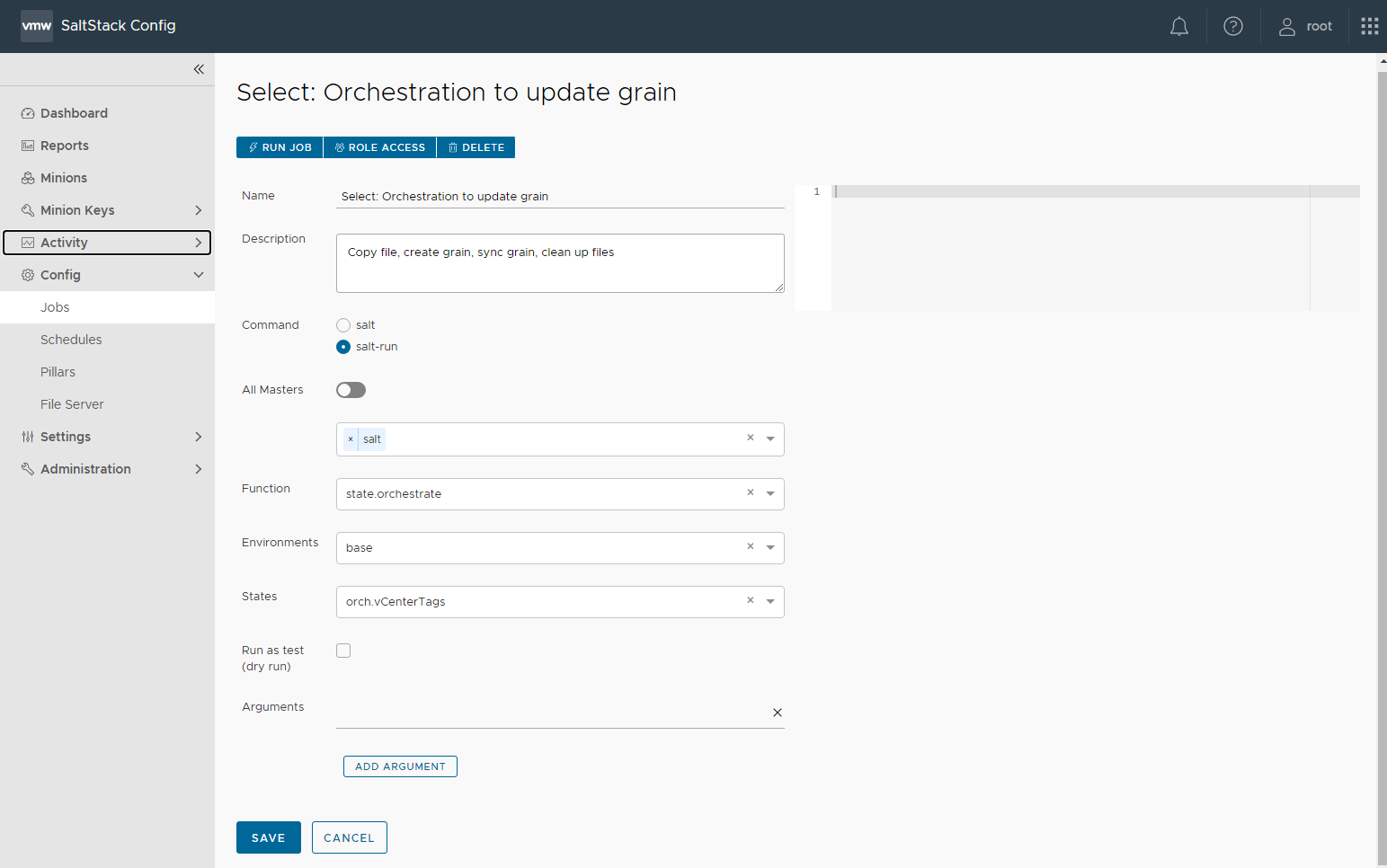Toggle the All Masters switch
The height and width of the screenshot is (868, 1387).
point(351,390)
